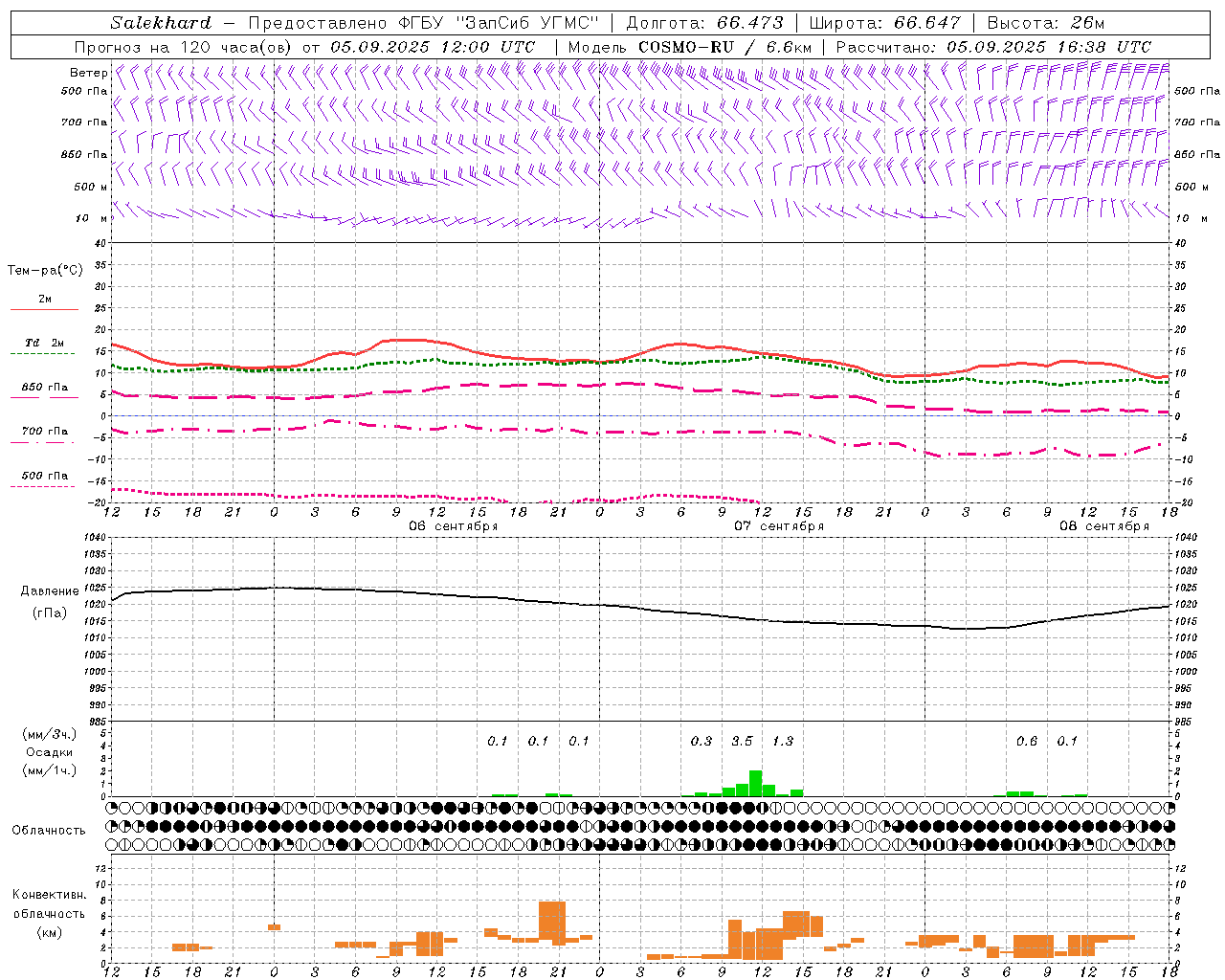Click the tallest orange convective cloud bar

point(552,923)
